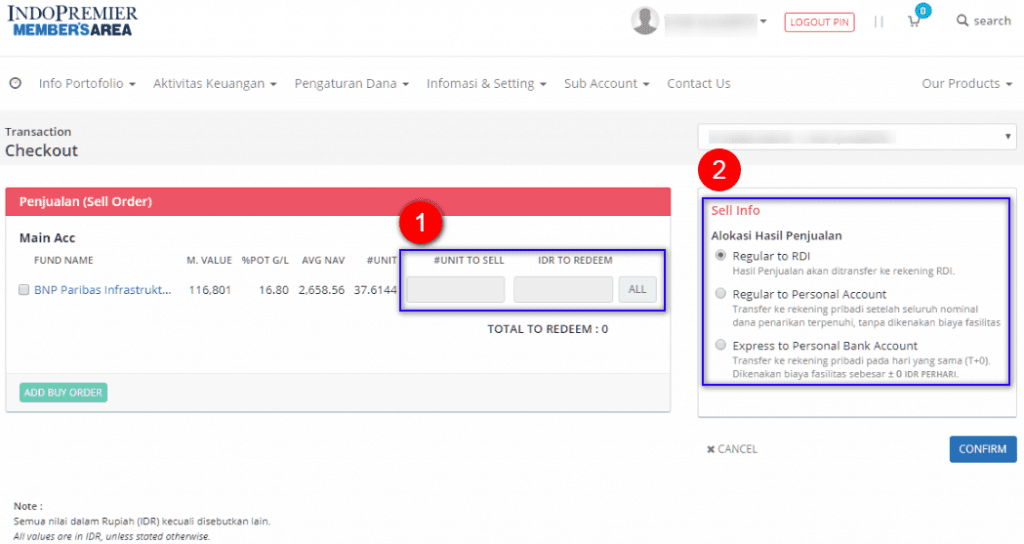Focus the IDR TO REDEEM input field
This screenshot has height=544, width=1024.
pos(563,289)
